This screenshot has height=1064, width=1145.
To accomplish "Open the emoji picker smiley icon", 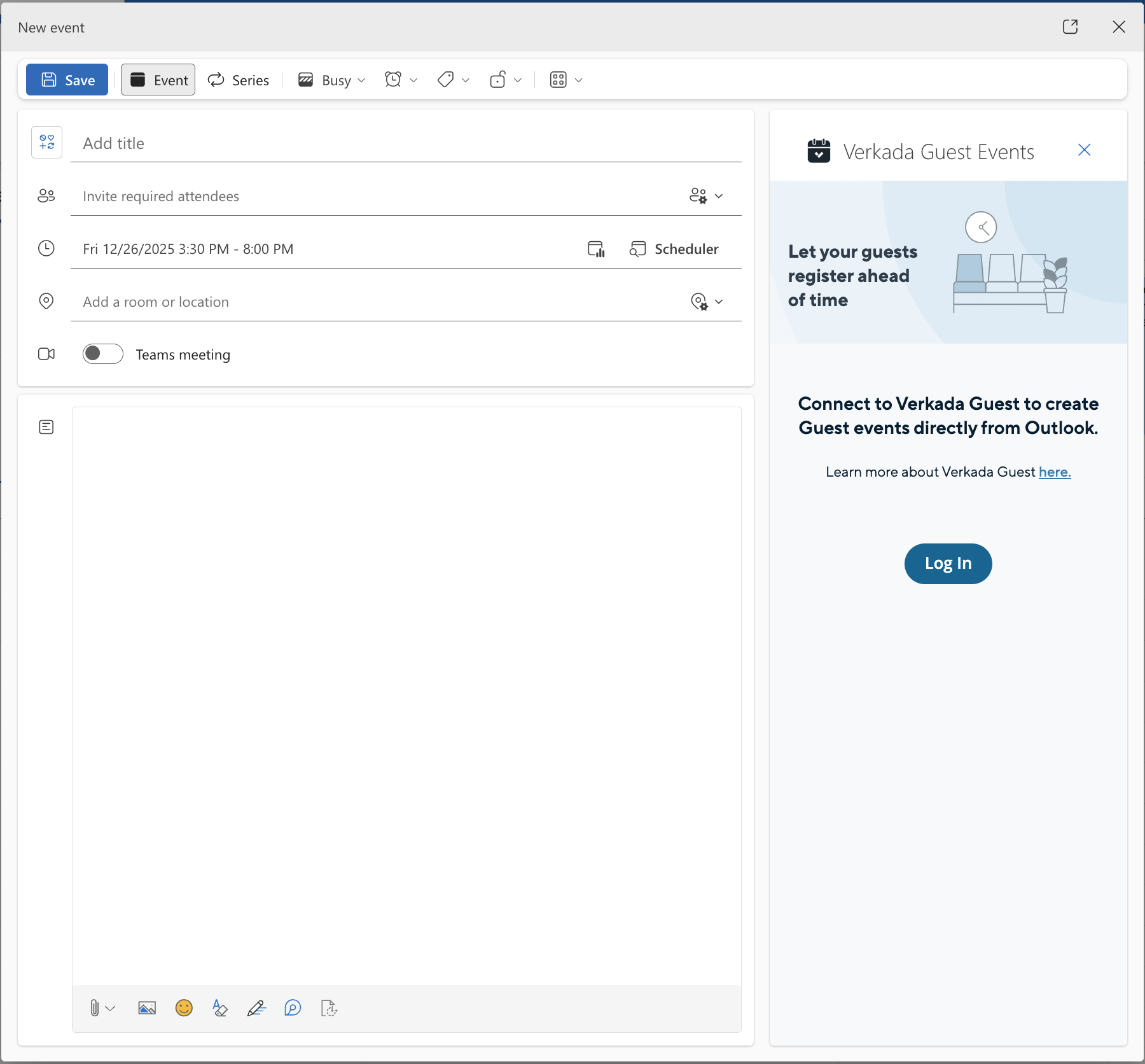I will point(184,1008).
